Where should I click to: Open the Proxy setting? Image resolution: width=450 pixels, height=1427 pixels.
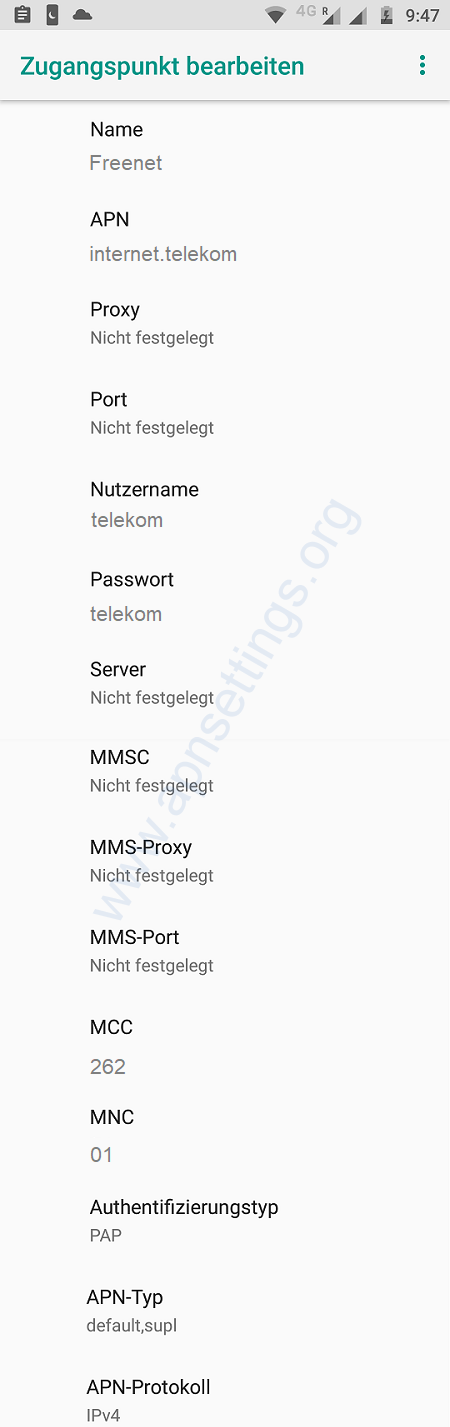coord(225,323)
